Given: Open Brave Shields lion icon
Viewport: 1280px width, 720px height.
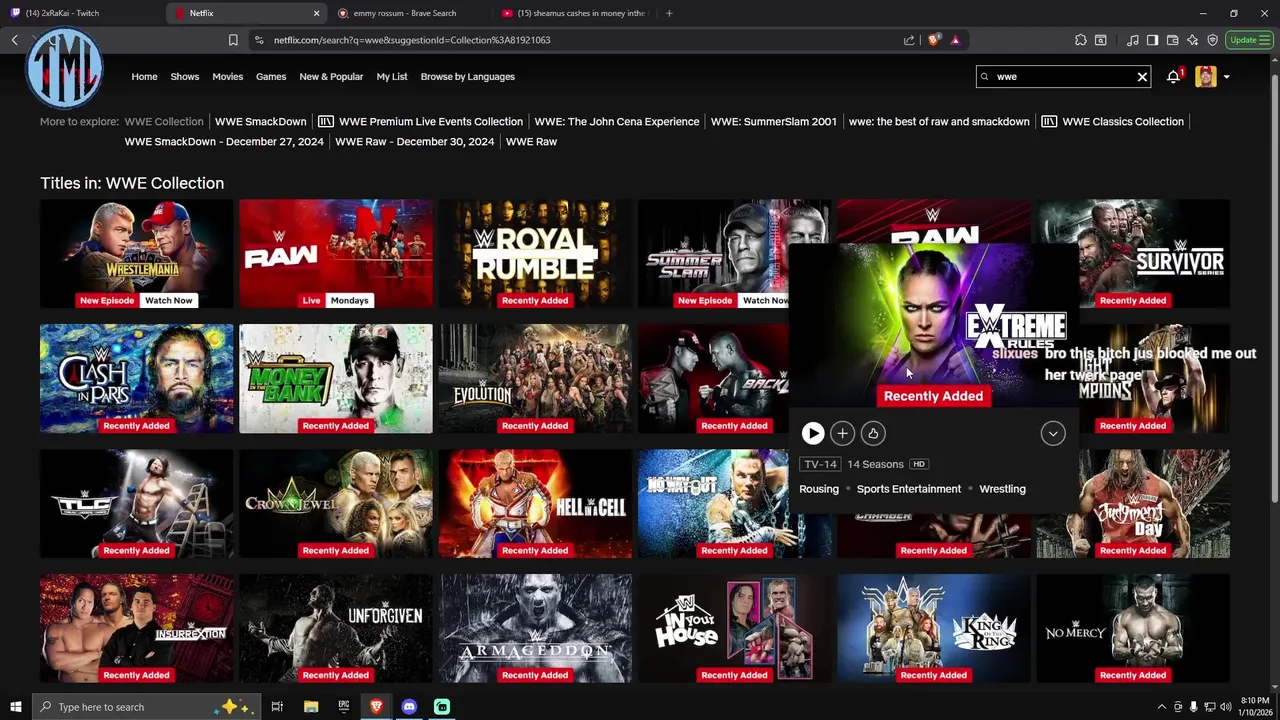Looking at the screenshot, I should (x=933, y=40).
